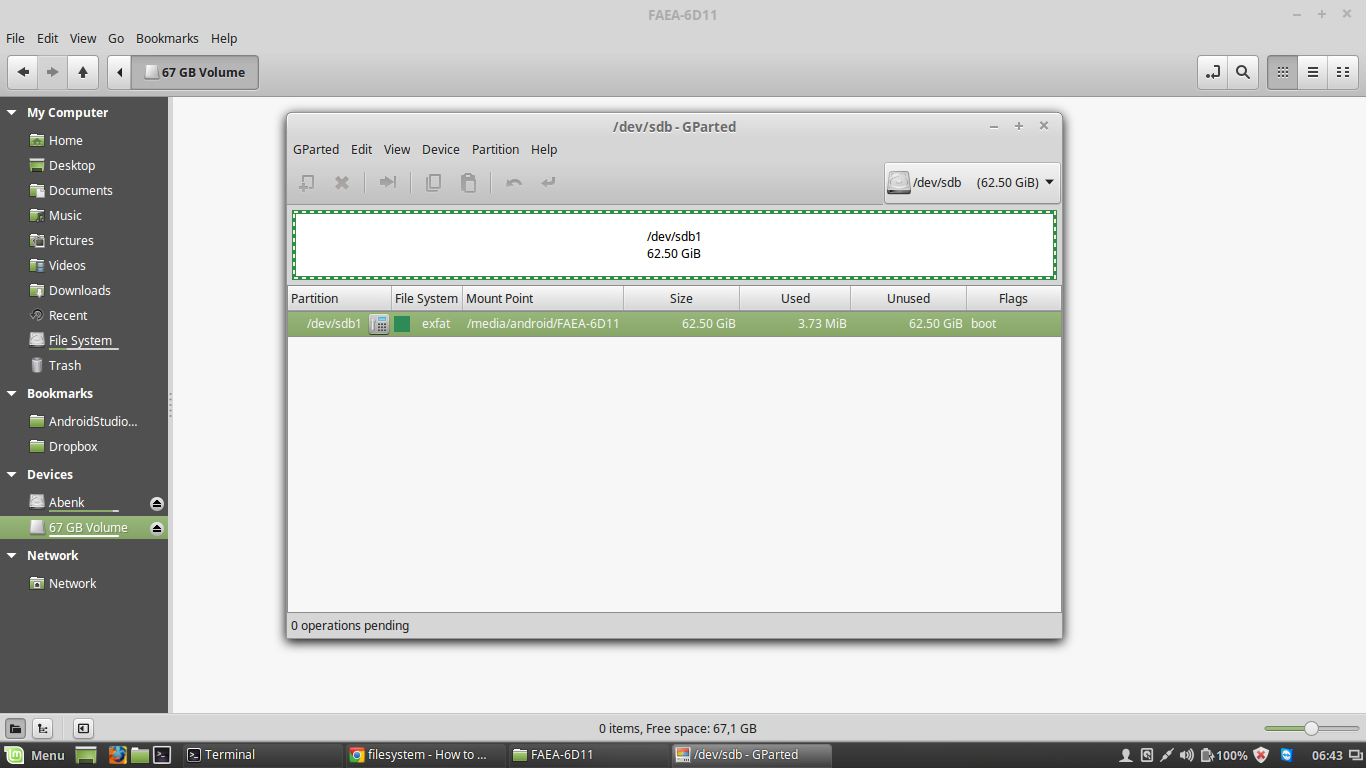Hide the sidebar with the status bar button
This screenshot has height=768, width=1366.
tap(83, 729)
